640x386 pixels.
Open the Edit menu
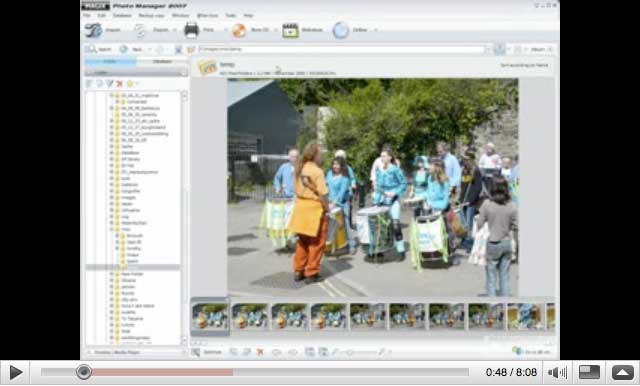(102, 16)
